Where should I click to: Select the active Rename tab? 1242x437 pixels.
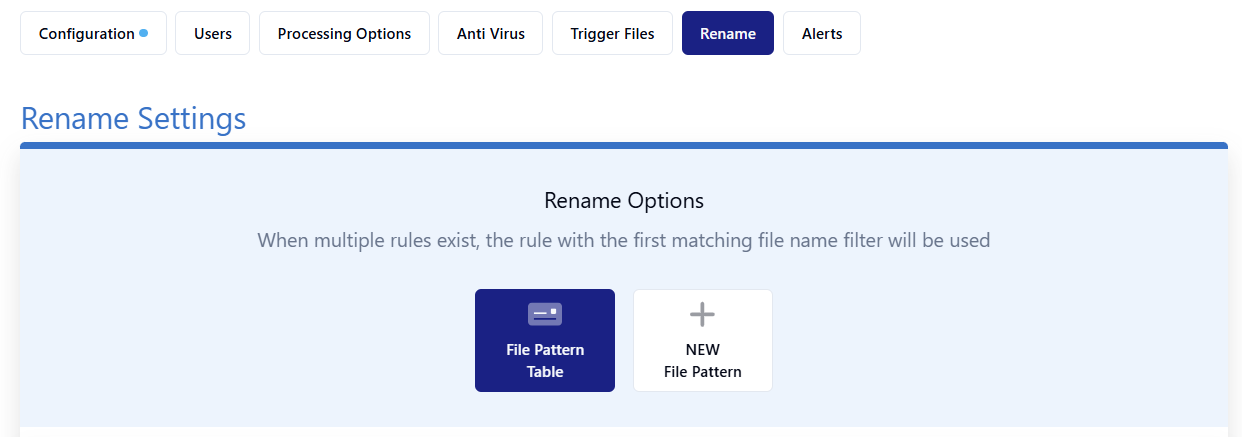tap(727, 34)
